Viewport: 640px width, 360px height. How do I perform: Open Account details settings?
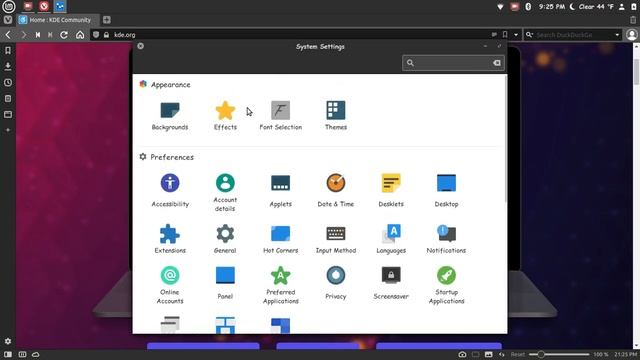click(225, 193)
